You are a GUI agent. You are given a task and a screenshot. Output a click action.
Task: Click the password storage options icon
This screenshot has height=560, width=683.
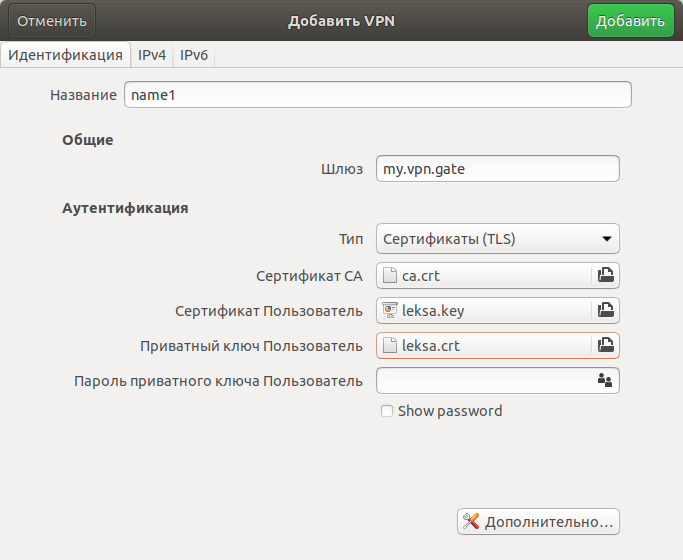pos(604,380)
